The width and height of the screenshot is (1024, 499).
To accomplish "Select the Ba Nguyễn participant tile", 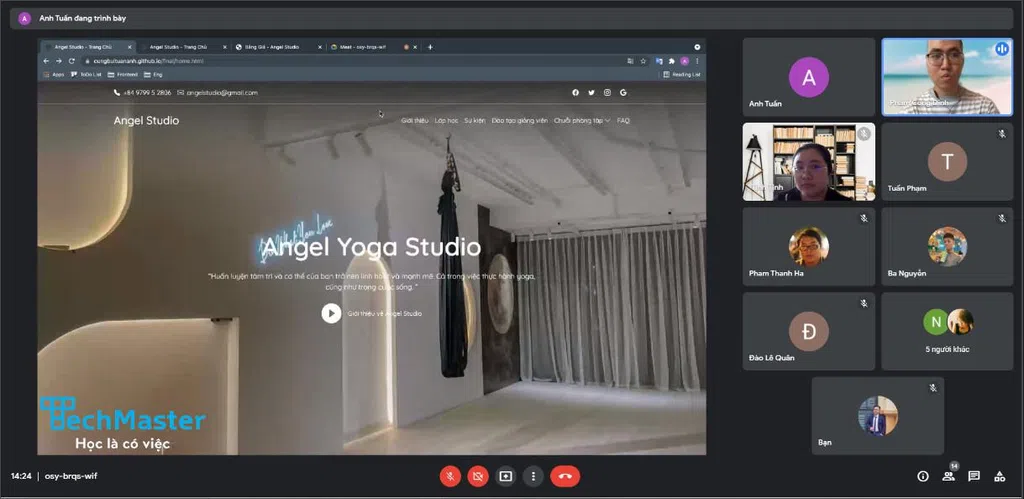I will point(947,246).
